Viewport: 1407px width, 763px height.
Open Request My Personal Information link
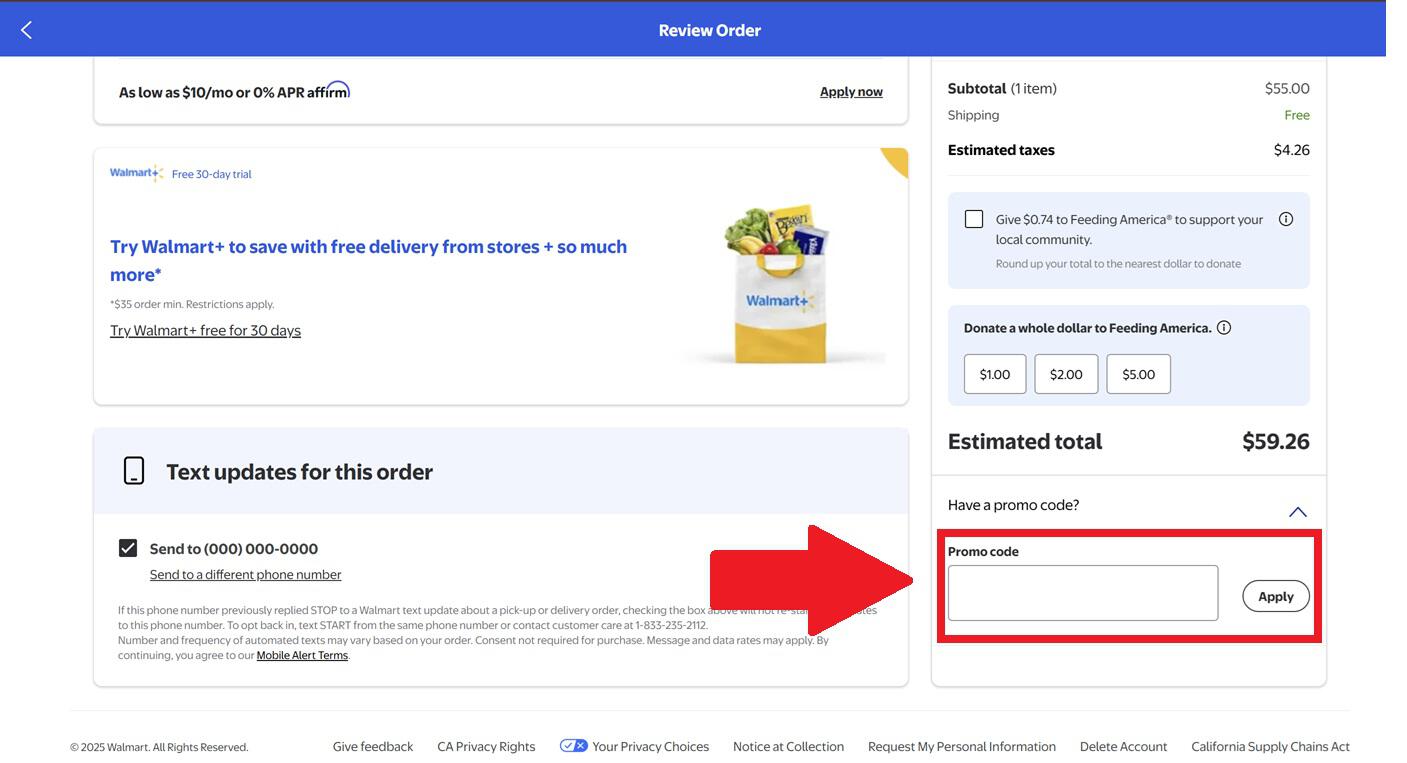coord(962,747)
